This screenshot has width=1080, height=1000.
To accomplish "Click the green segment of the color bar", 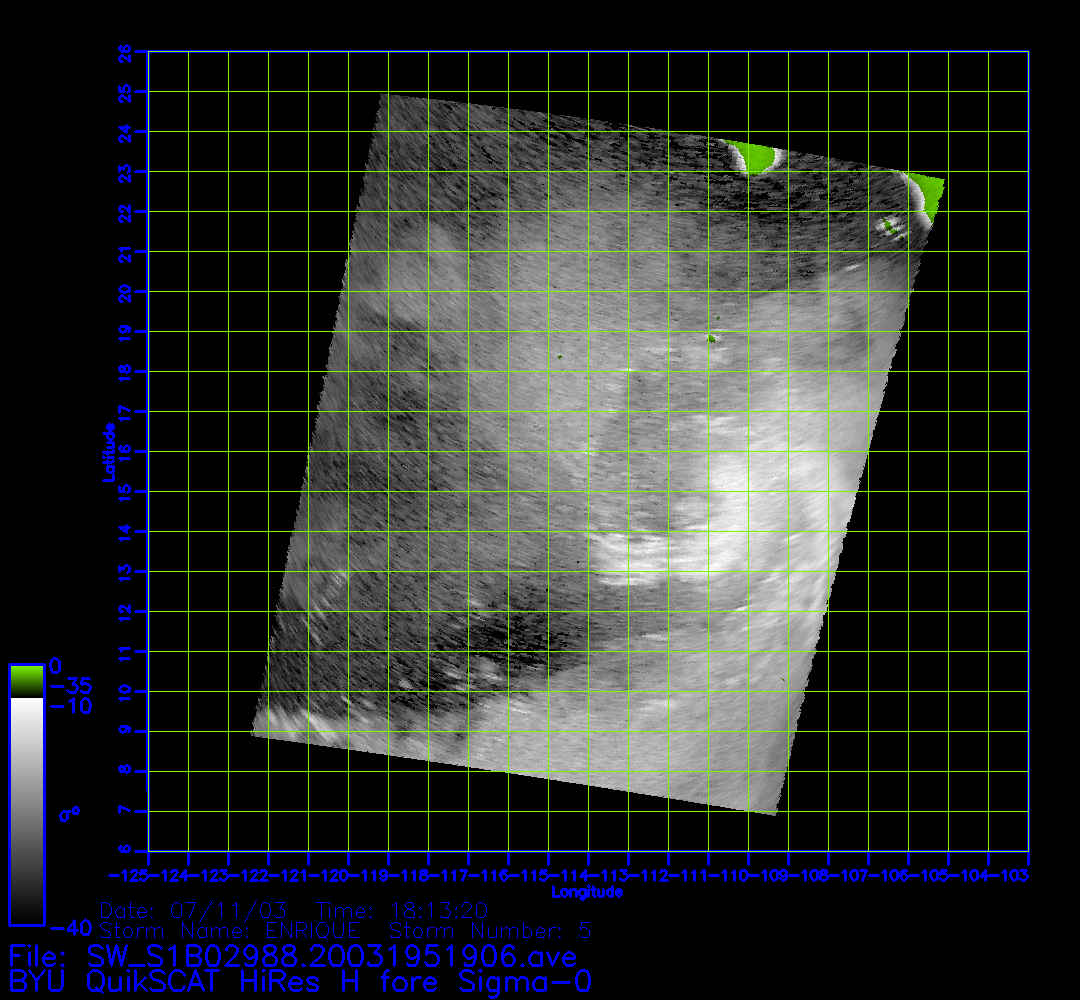I will pyautogui.click(x=26, y=681).
